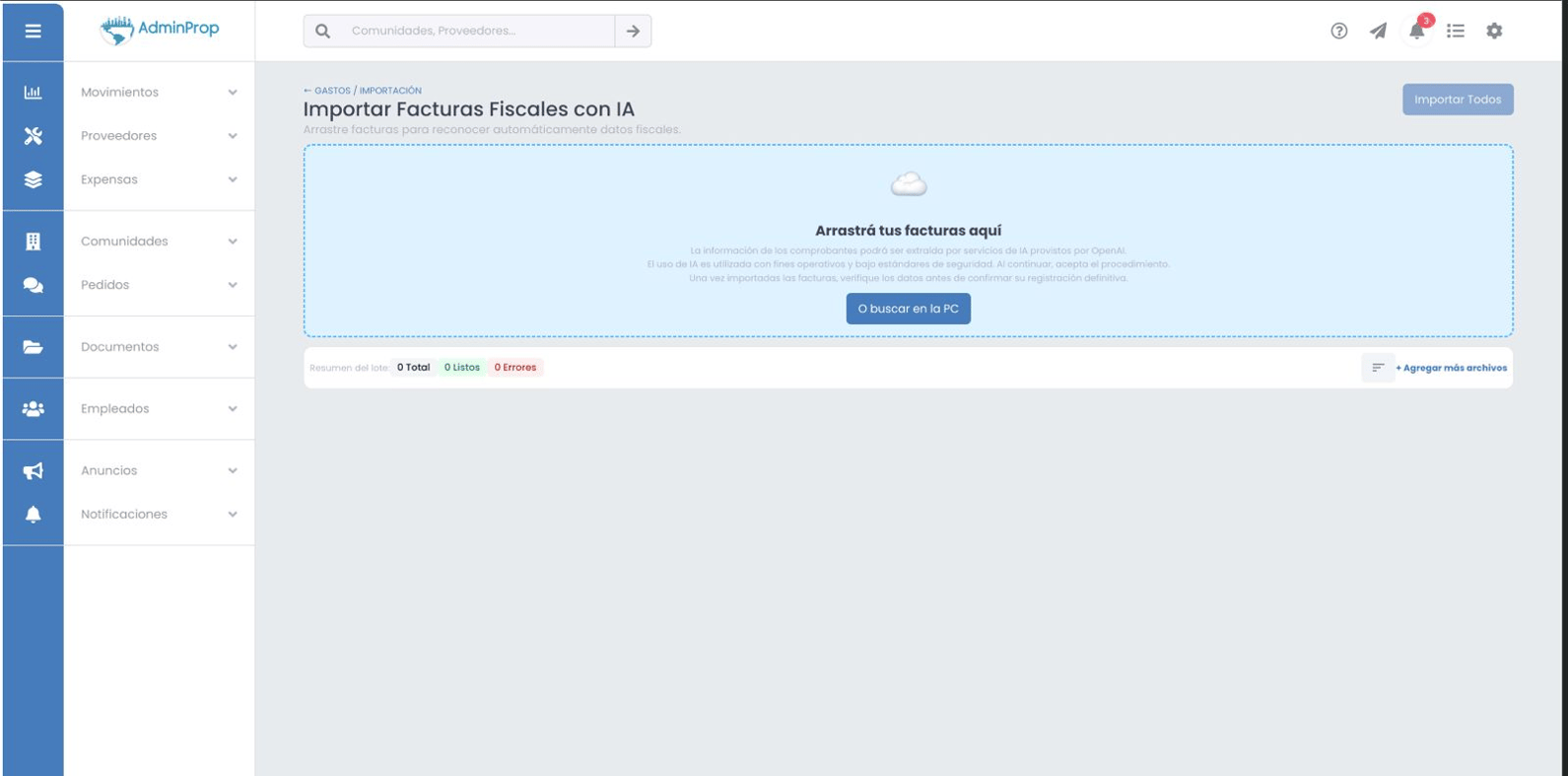Click the Resumen del lote label

coord(349,368)
